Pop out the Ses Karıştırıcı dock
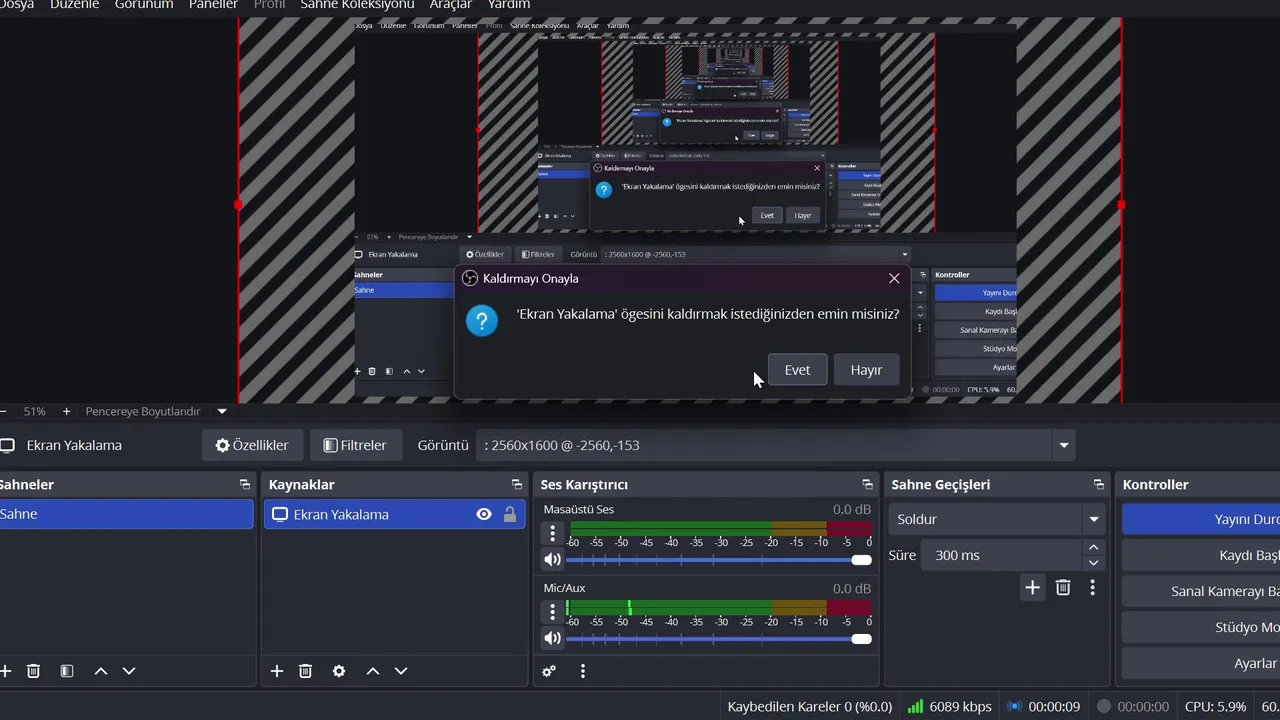The height and width of the screenshot is (720, 1280). click(x=866, y=484)
